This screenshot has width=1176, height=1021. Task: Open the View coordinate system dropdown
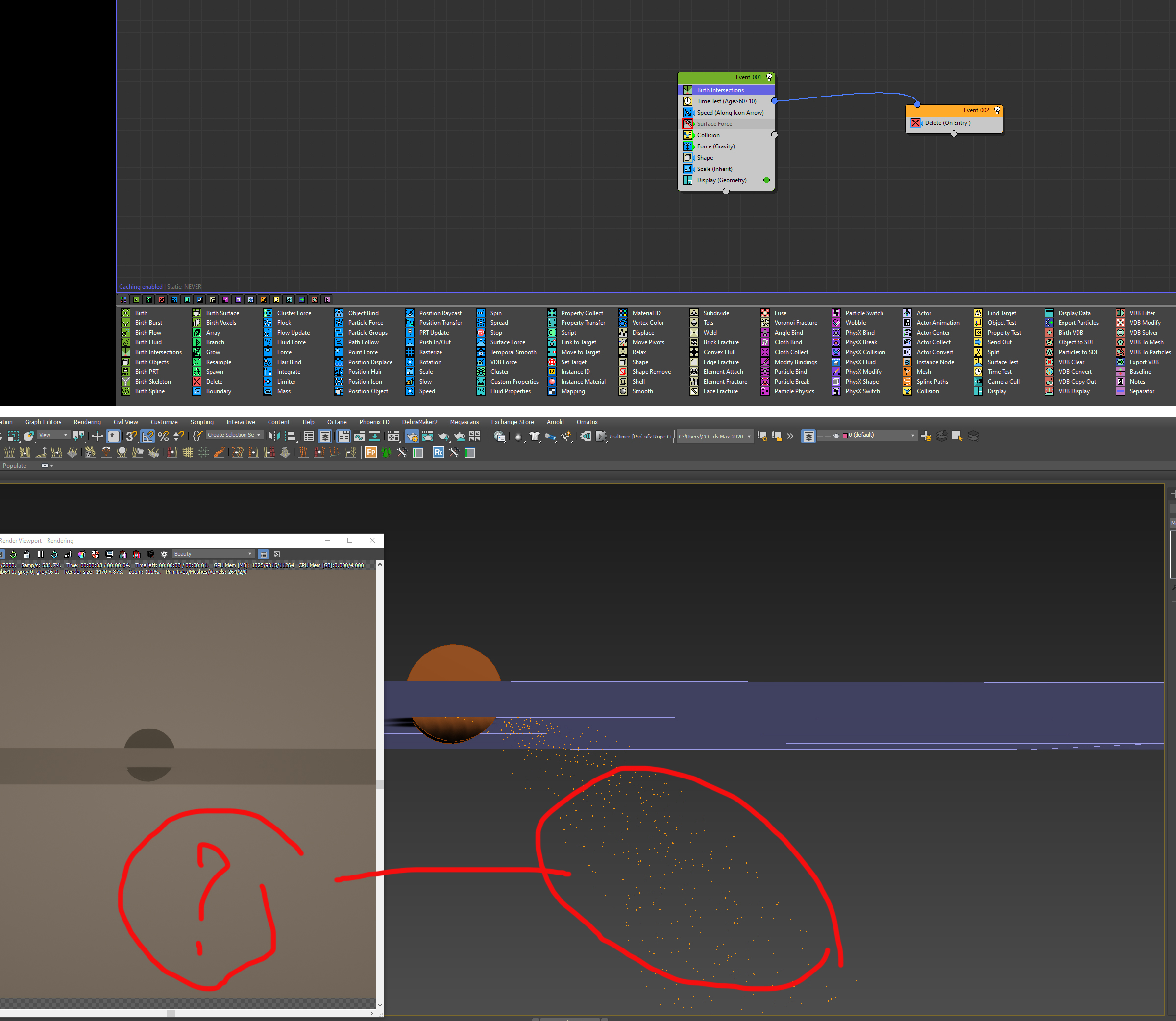(x=54, y=435)
